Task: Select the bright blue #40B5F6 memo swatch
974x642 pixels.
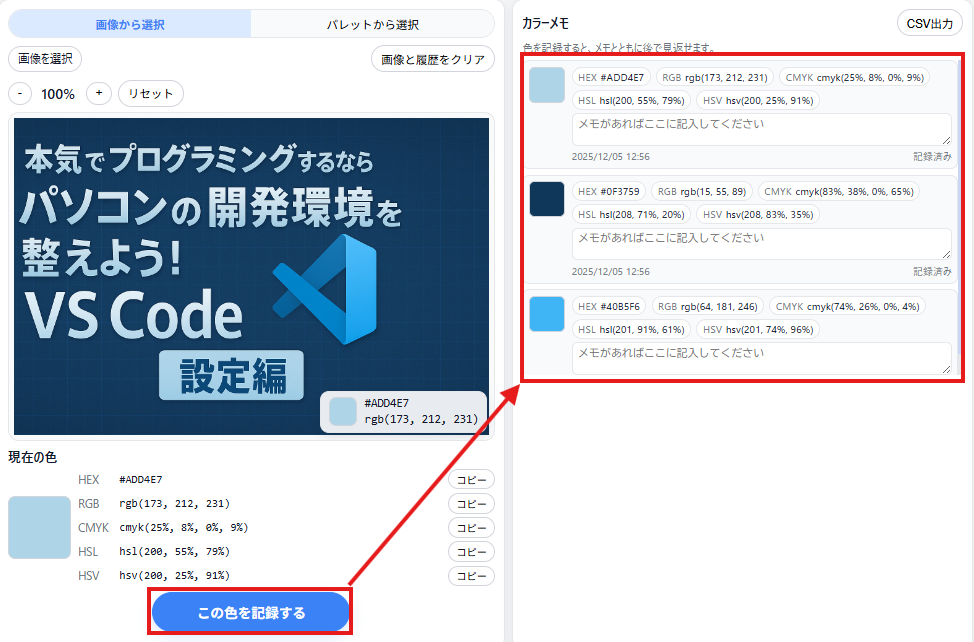Action: click(547, 314)
